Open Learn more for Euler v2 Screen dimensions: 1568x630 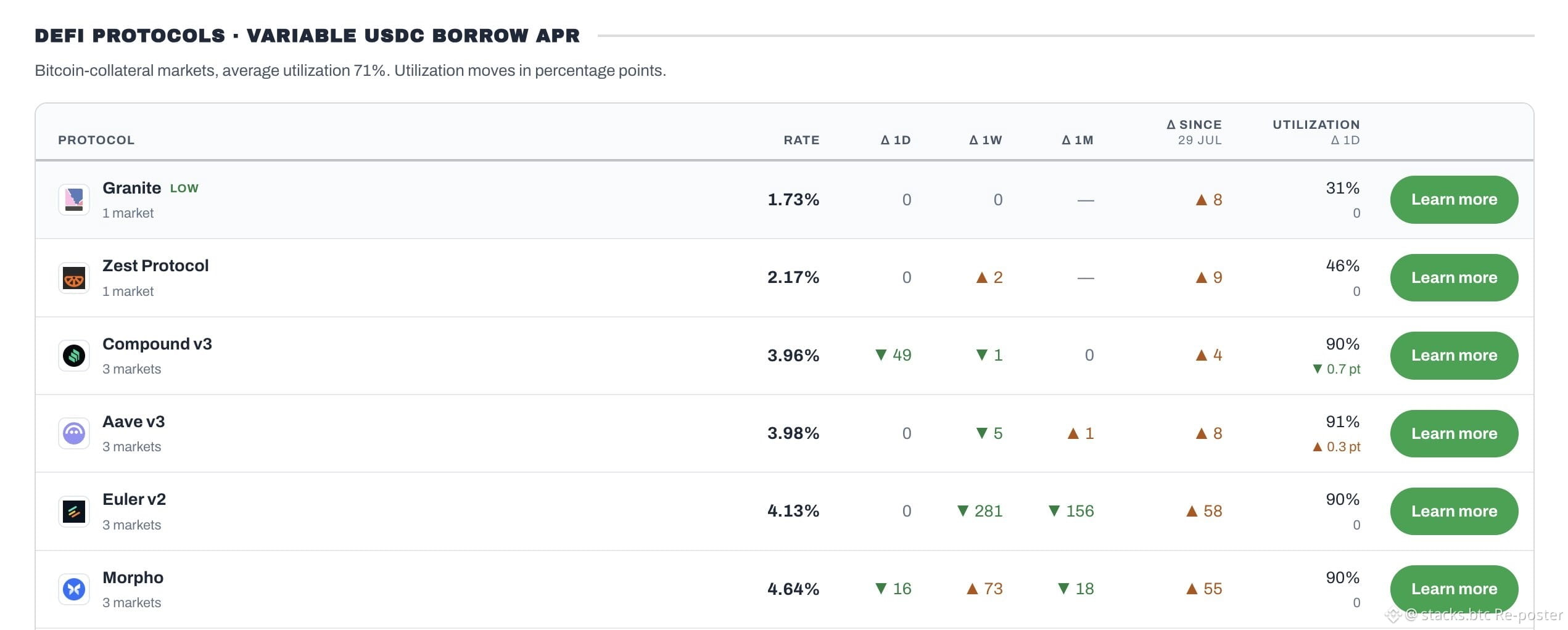coord(1454,512)
